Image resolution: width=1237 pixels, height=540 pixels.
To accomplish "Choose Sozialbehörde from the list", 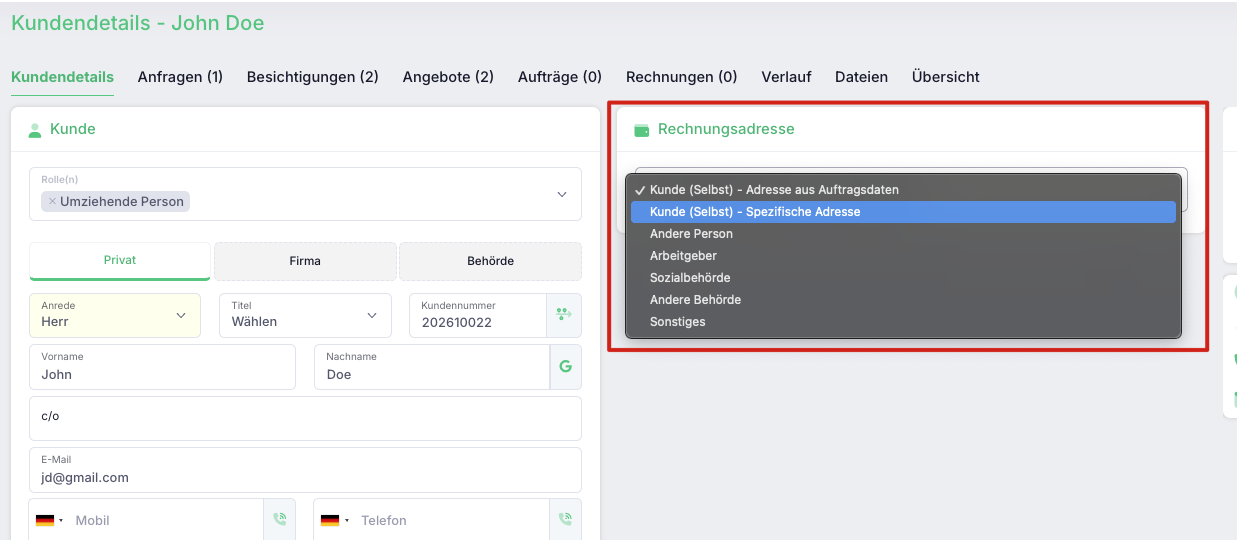I will point(903,278).
